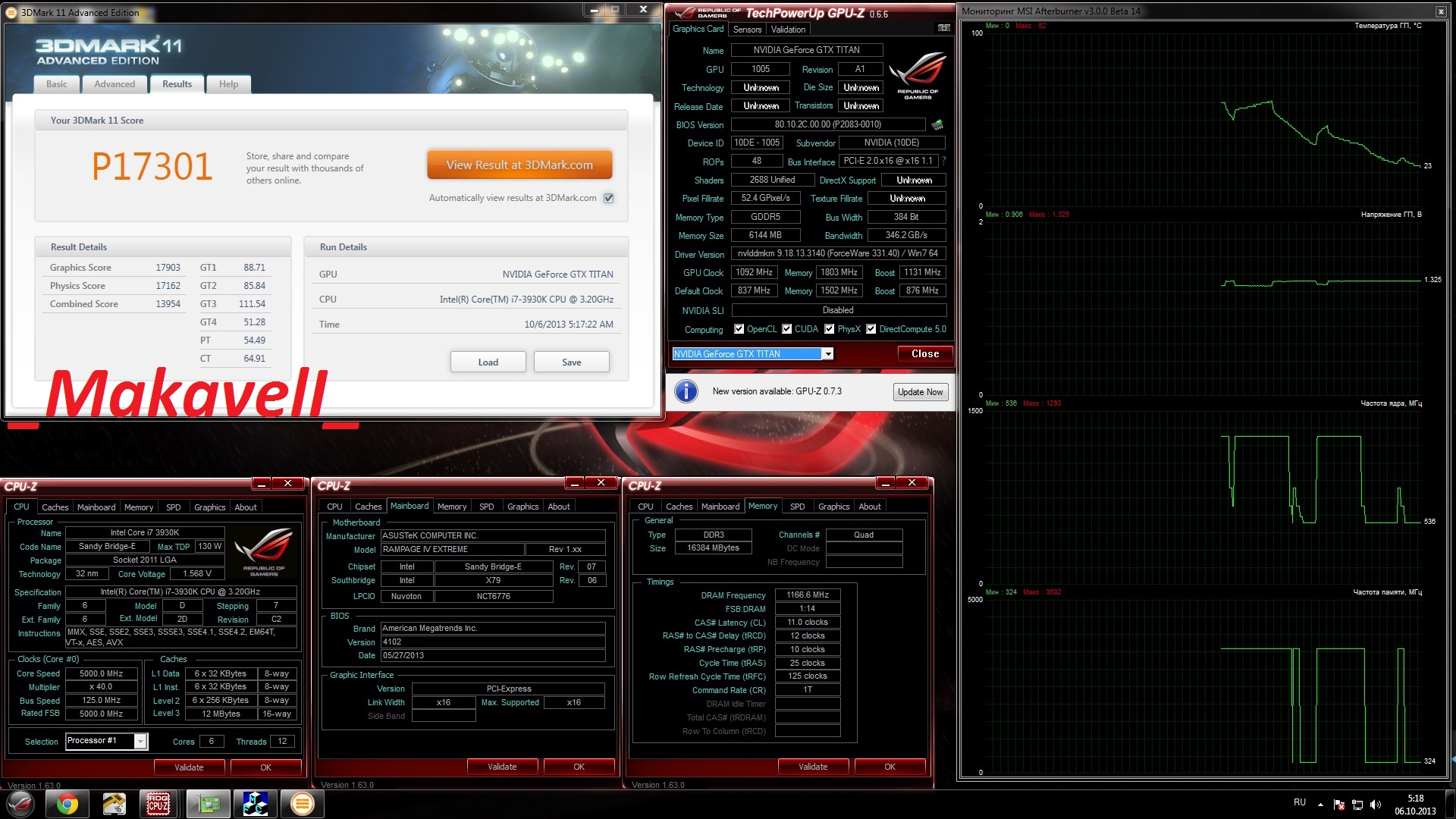Screen dimensions: 1456x819
Task: Open the Sensors tab in GPU-Z
Action: [747, 30]
